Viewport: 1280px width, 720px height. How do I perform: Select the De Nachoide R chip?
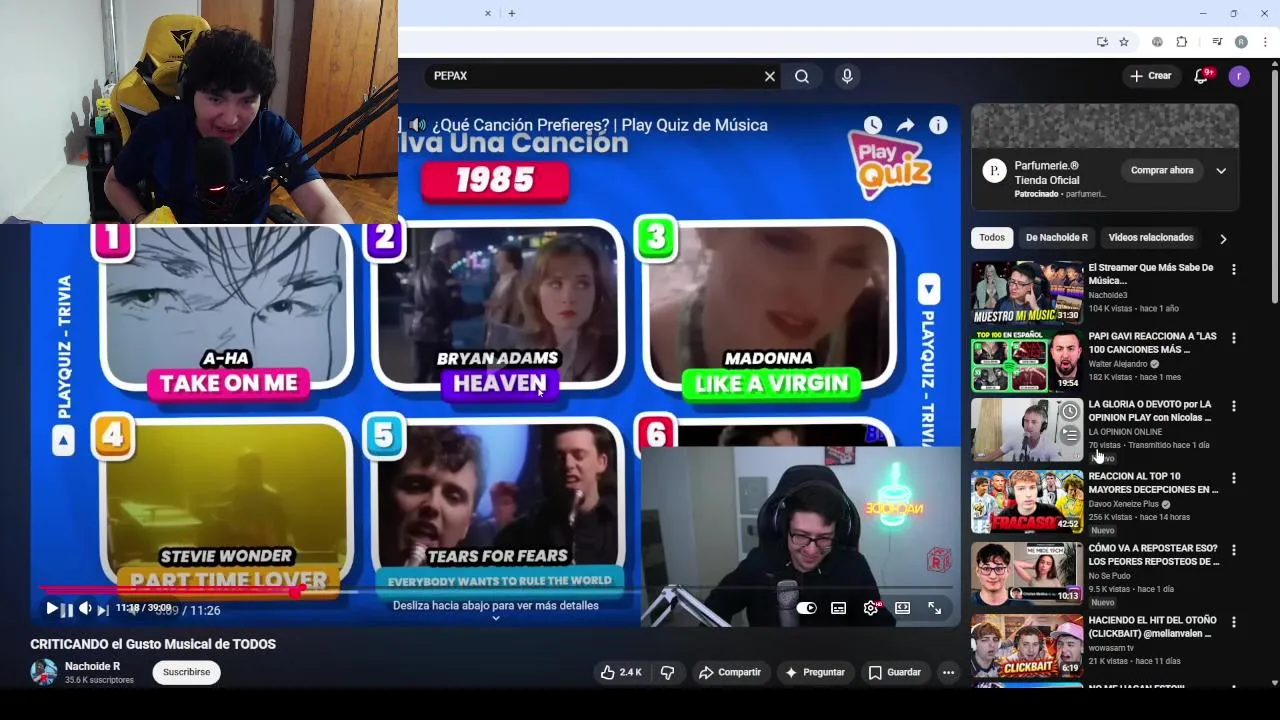point(1056,238)
